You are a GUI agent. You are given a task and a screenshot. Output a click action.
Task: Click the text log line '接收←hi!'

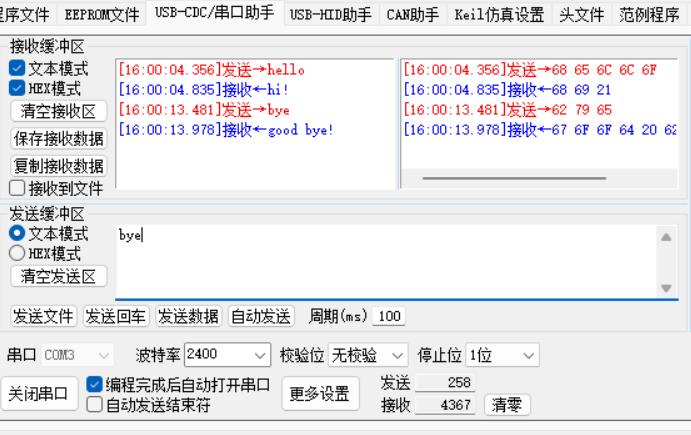[x=204, y=90]
